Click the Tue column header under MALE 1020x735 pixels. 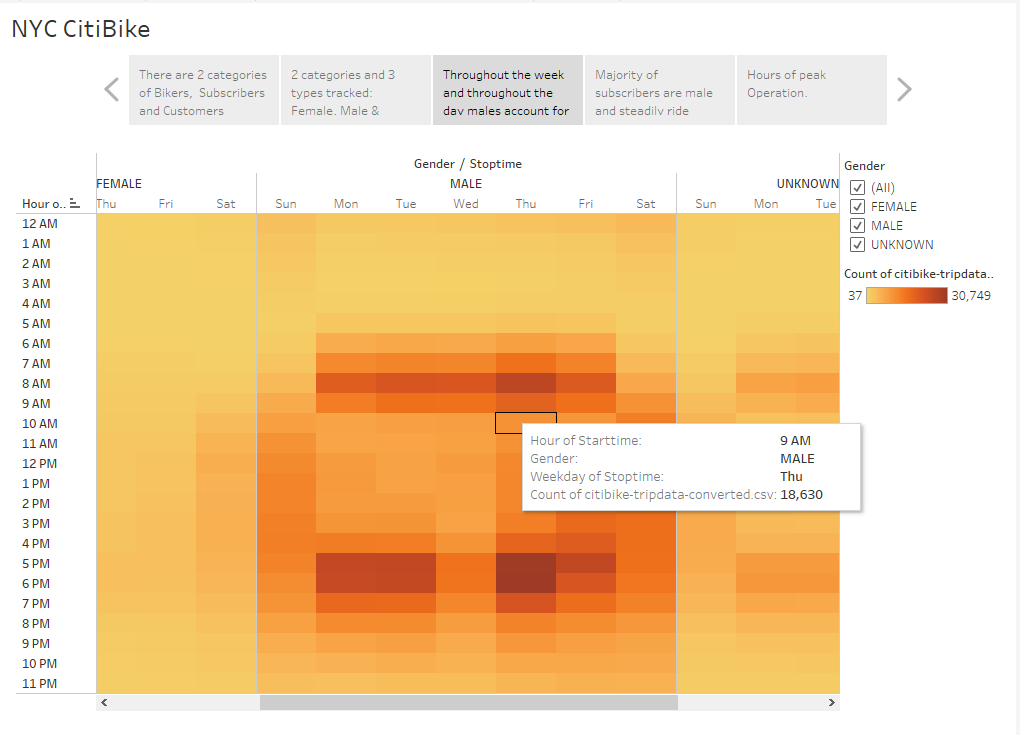coord(406,204)
